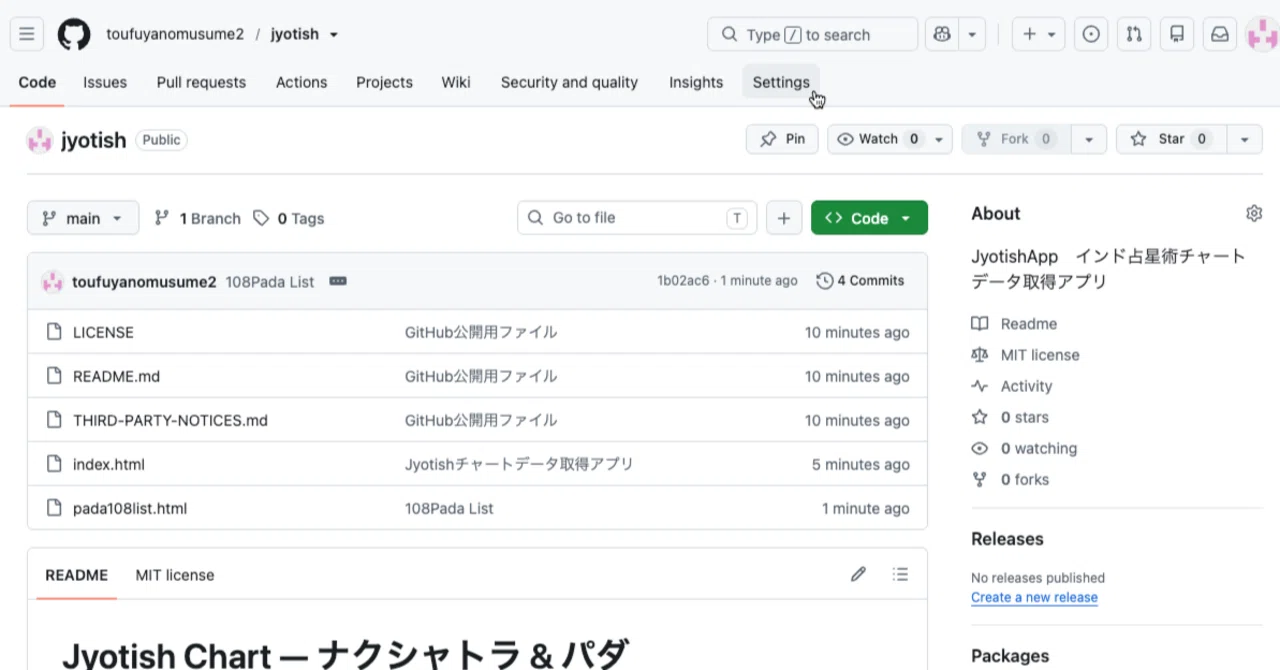1280x670 pixels.
Task: Open pull requests icon in header
Action: point(1134,34)
